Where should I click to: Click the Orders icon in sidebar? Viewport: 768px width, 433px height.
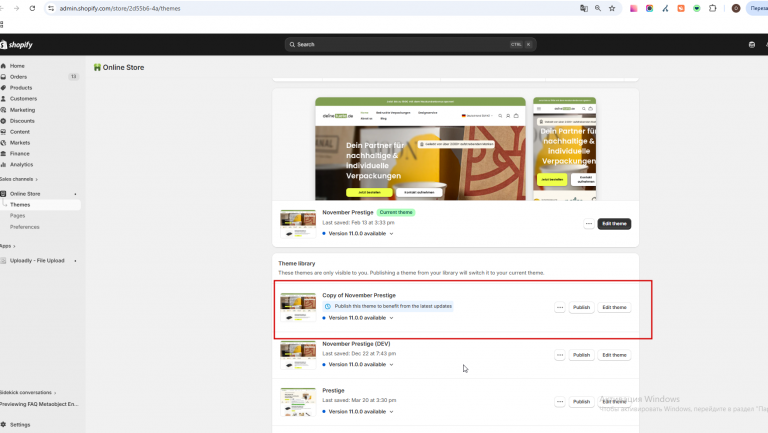coord(3,77)
